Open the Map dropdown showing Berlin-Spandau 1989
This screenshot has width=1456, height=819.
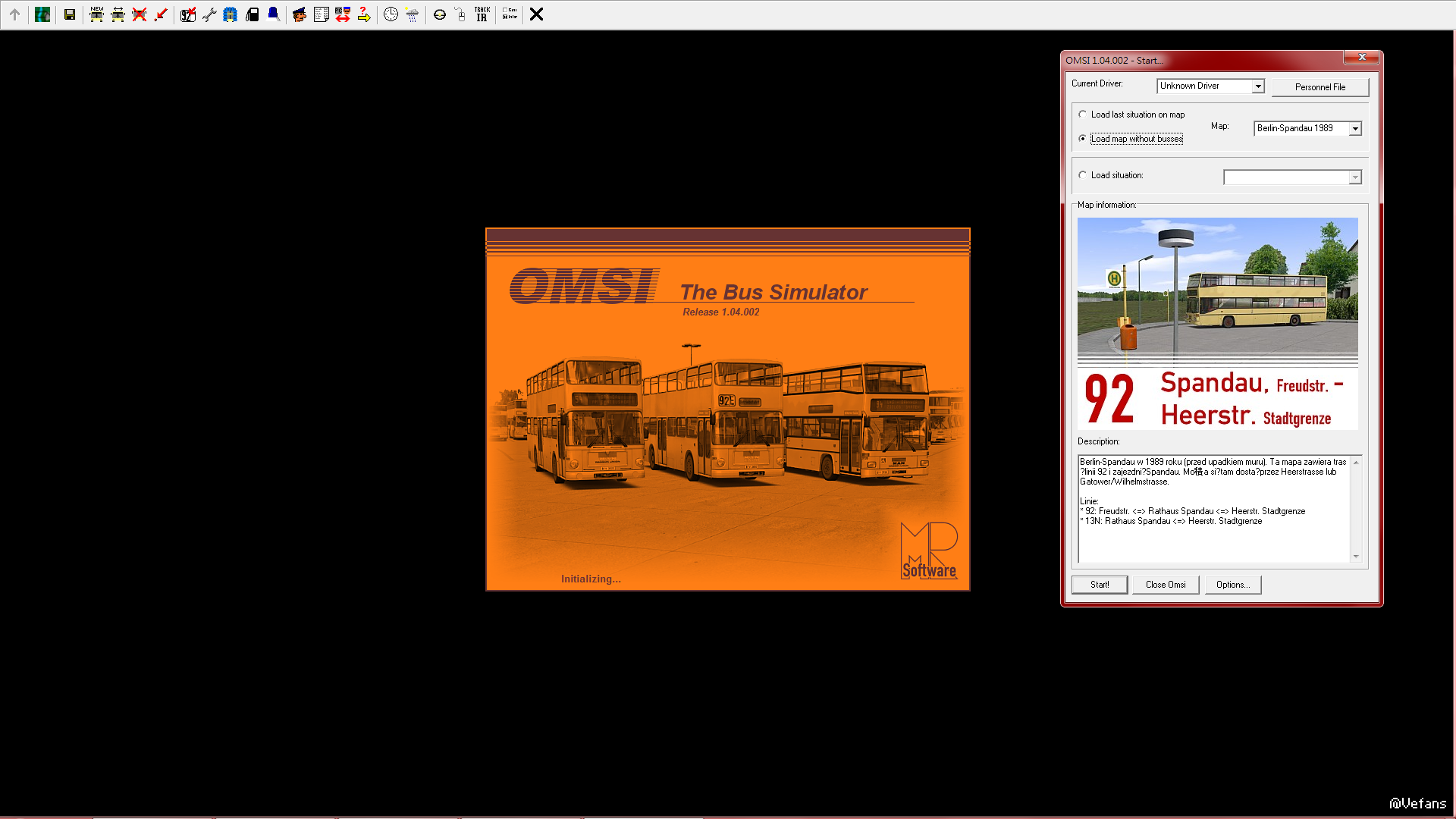[x=1355, y=129]
